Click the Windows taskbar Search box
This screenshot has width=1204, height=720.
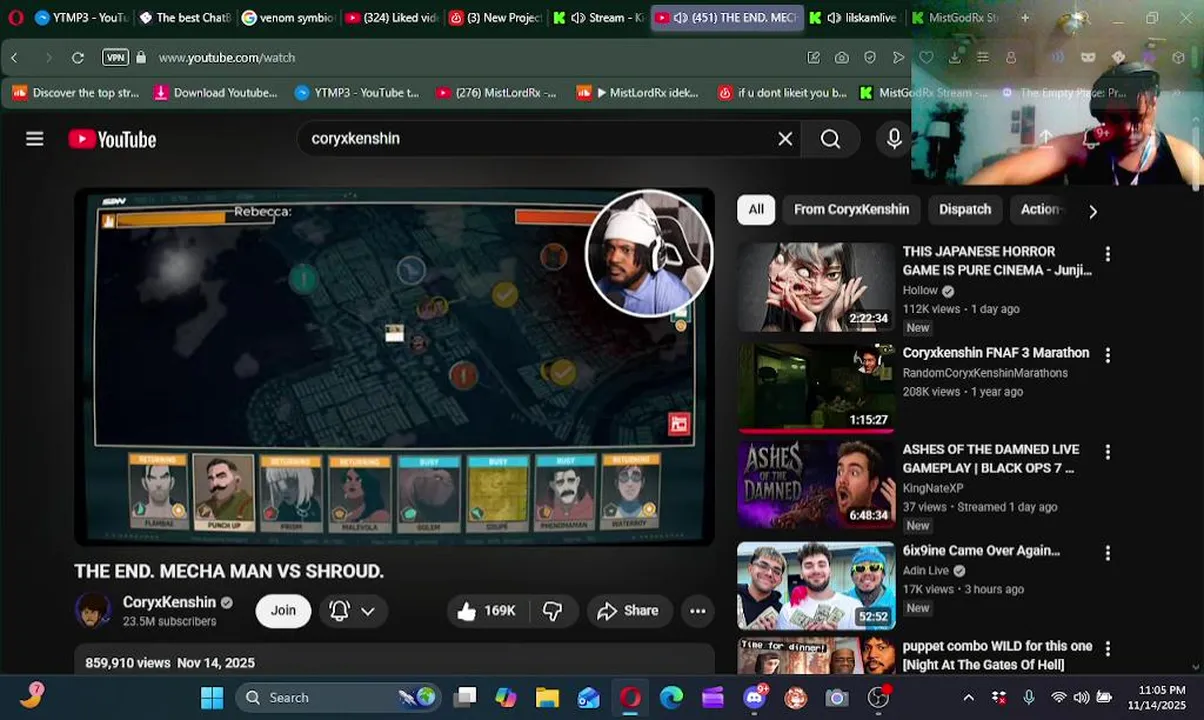click(x=340, y=697)
